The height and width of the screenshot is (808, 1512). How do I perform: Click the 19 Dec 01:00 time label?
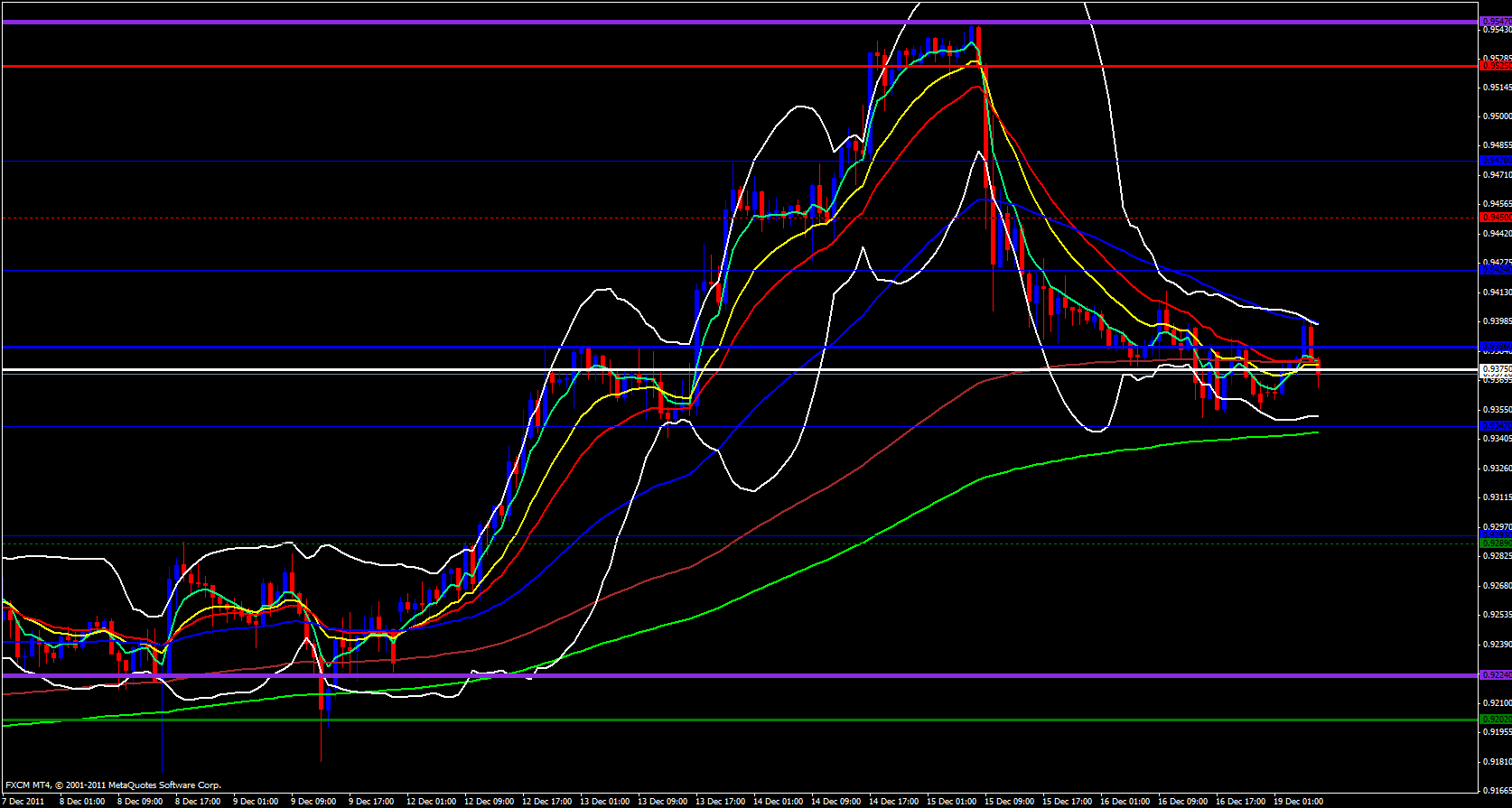tap(1298, 802)
